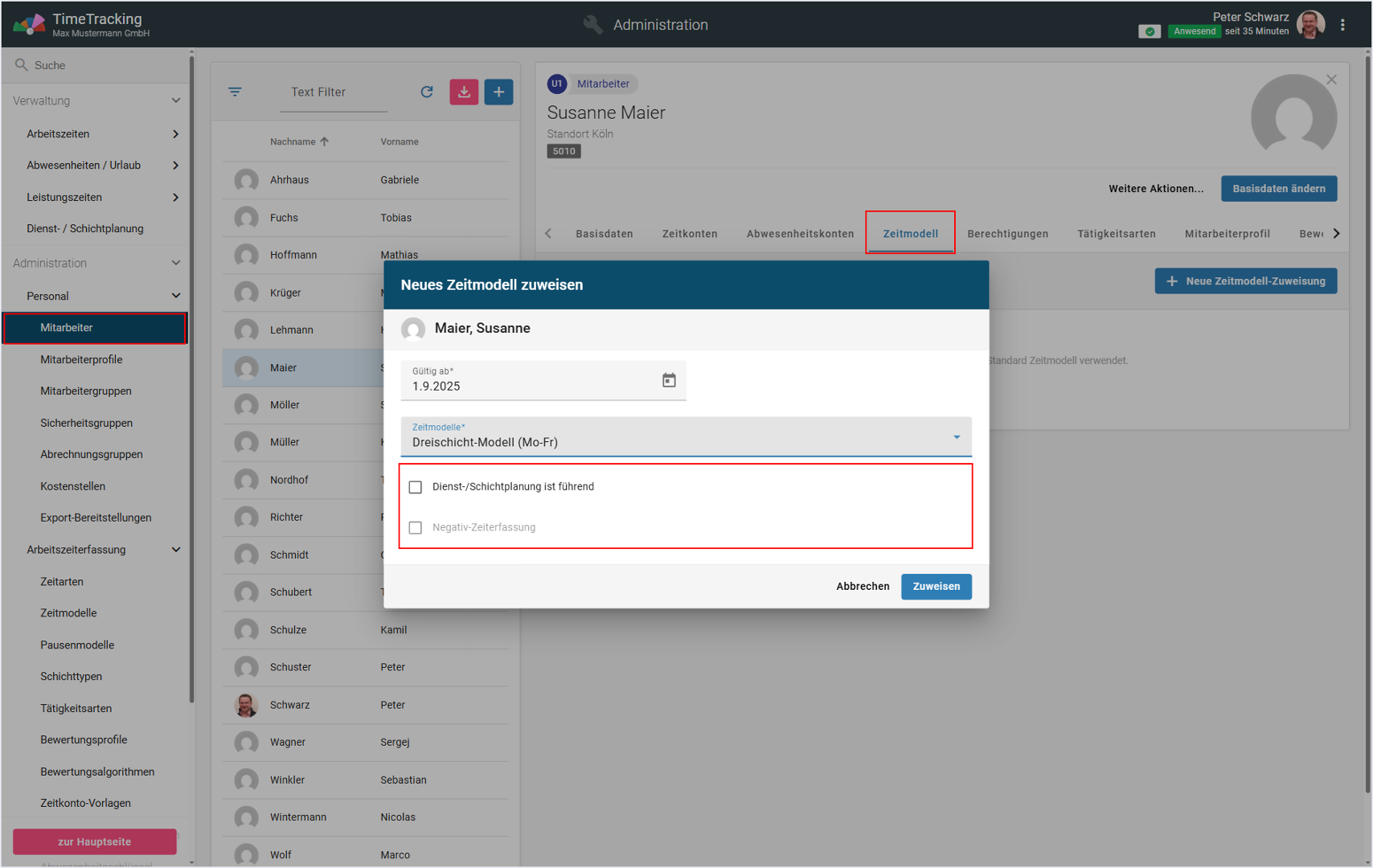Add new employee with plus icon
Image resolution: width=1373 pixels, height=868 pixels.
coord(498,92)
